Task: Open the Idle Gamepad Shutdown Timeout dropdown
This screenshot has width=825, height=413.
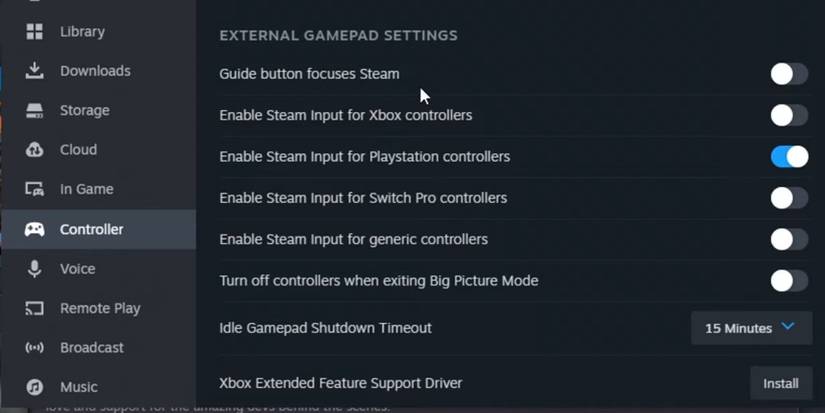Action: [x=751, y=328]
